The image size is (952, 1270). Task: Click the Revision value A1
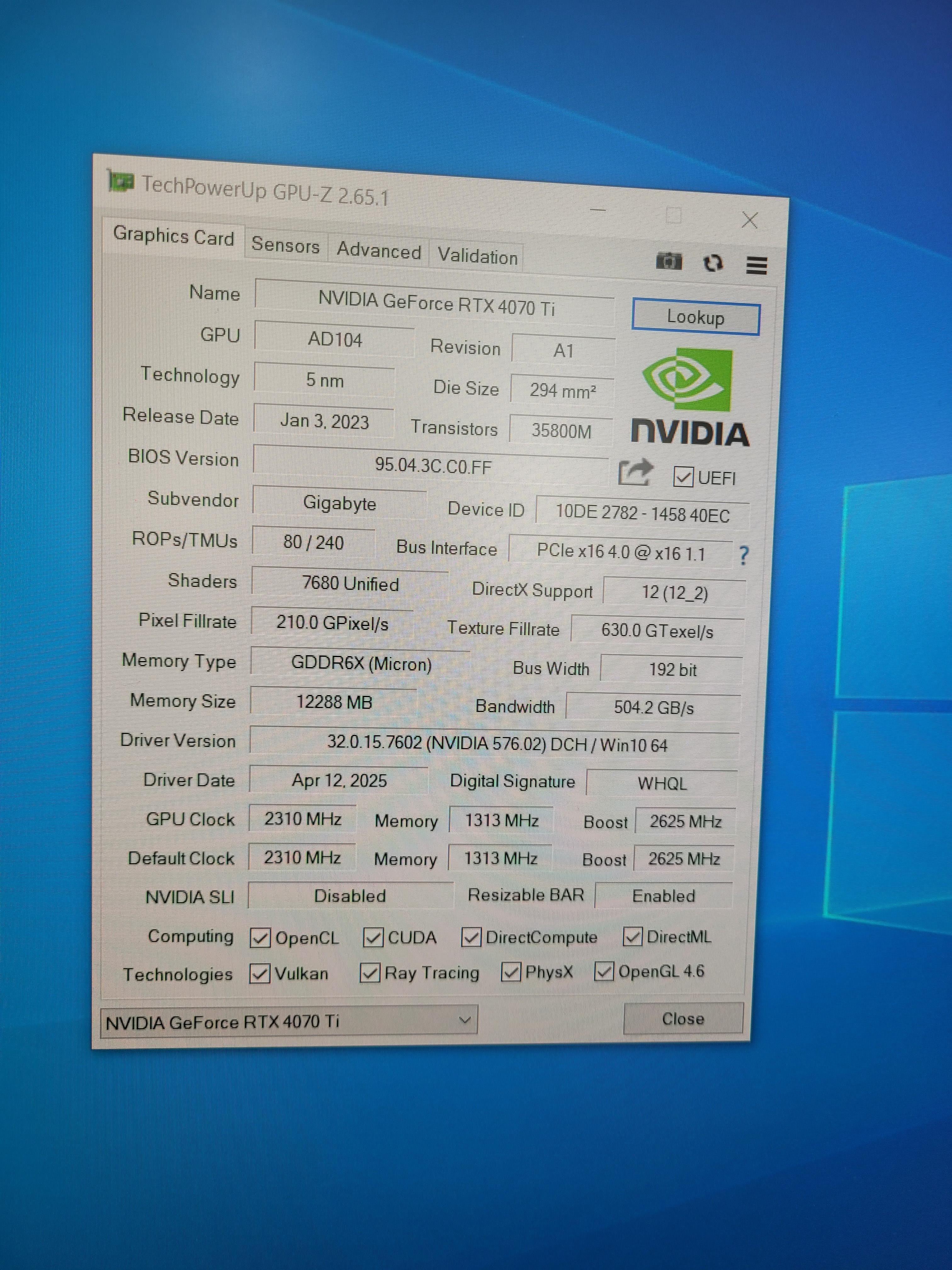(x=564, y=350)
